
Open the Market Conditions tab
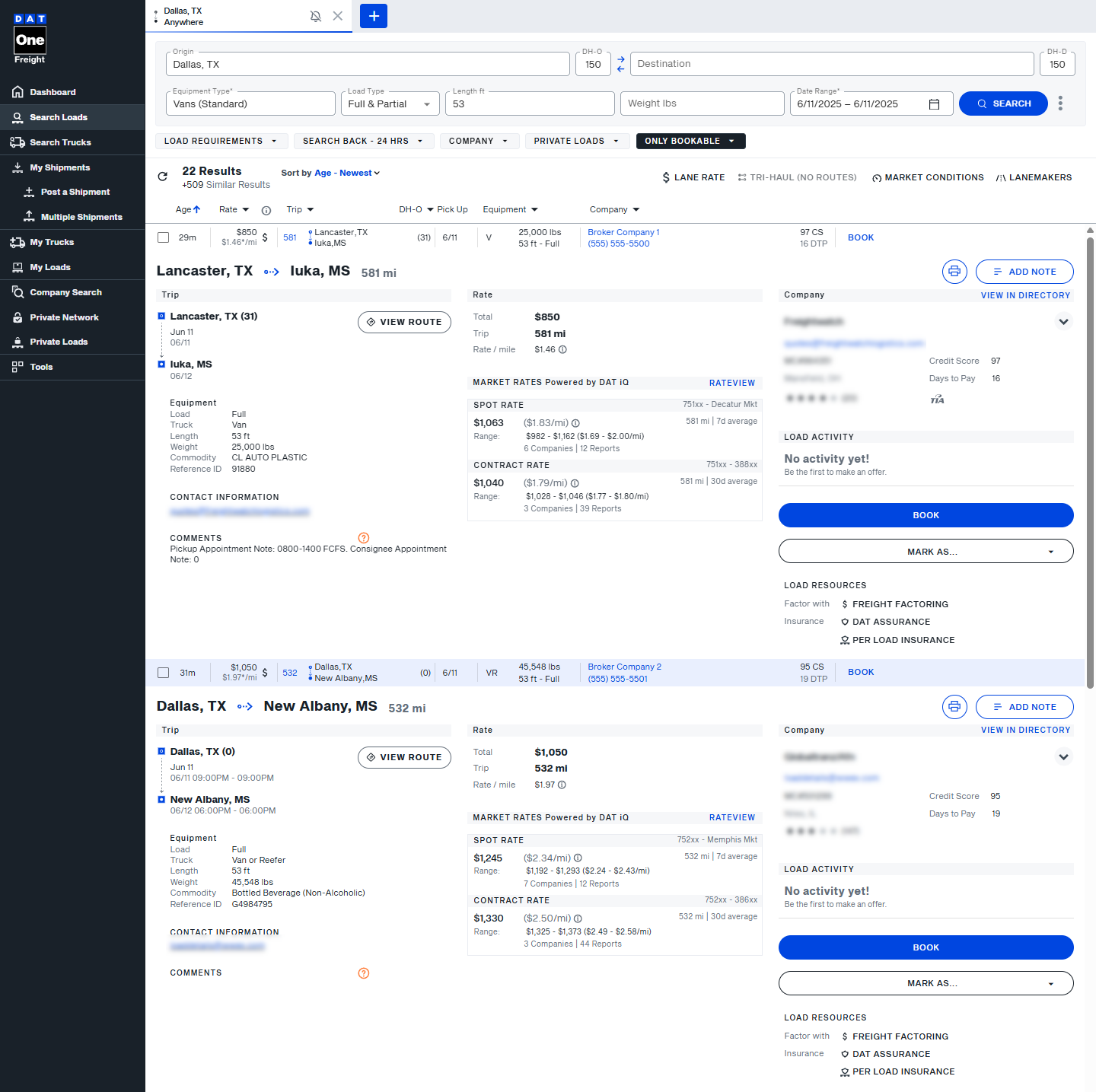[928, 177]
